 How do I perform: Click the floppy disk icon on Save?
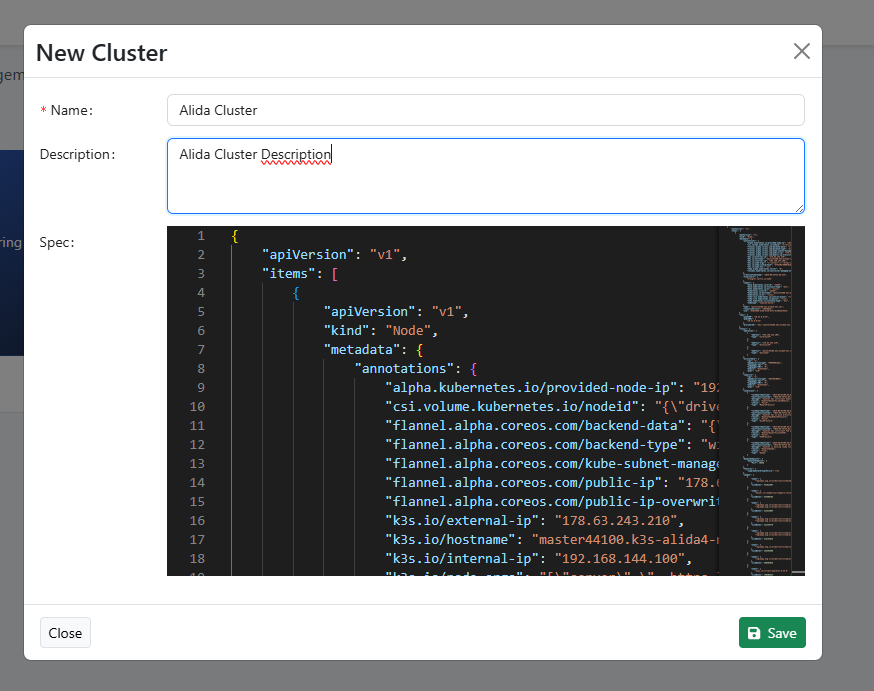click(754, 633)
